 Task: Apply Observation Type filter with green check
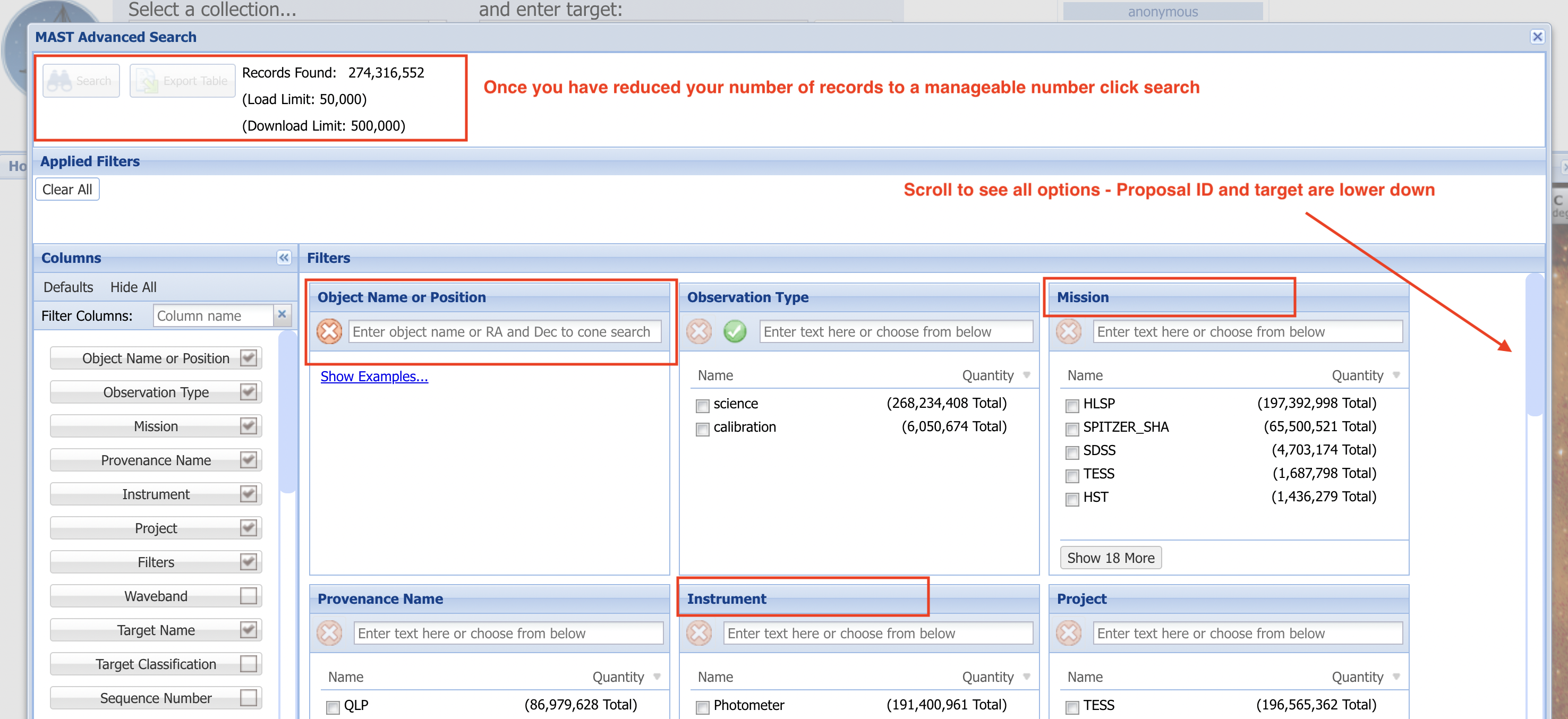click(x=735, y=331)
